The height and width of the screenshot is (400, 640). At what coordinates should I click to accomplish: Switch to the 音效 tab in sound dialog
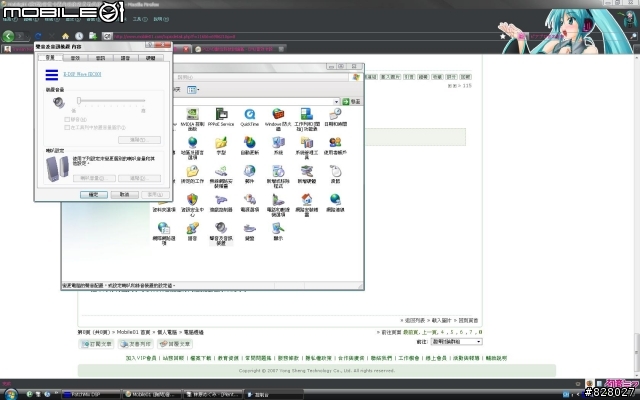75,58
